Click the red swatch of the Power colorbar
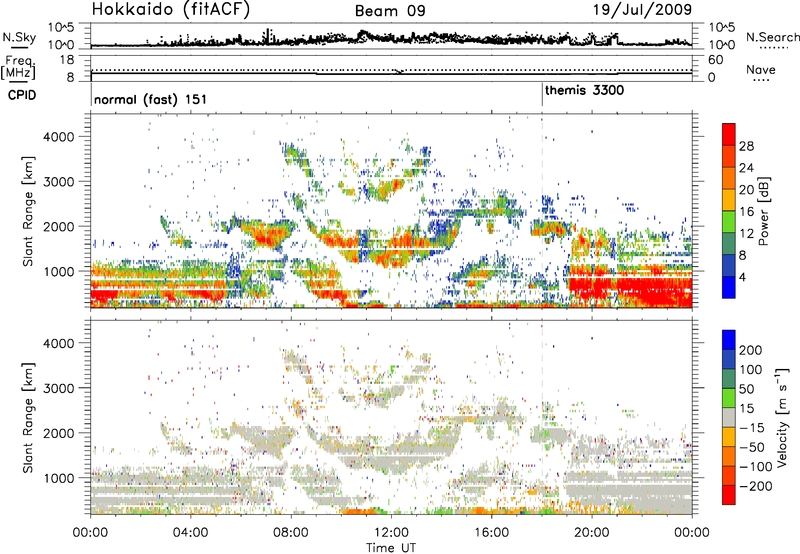This screenshot has height=554, width=800. (x=729, y=134)
